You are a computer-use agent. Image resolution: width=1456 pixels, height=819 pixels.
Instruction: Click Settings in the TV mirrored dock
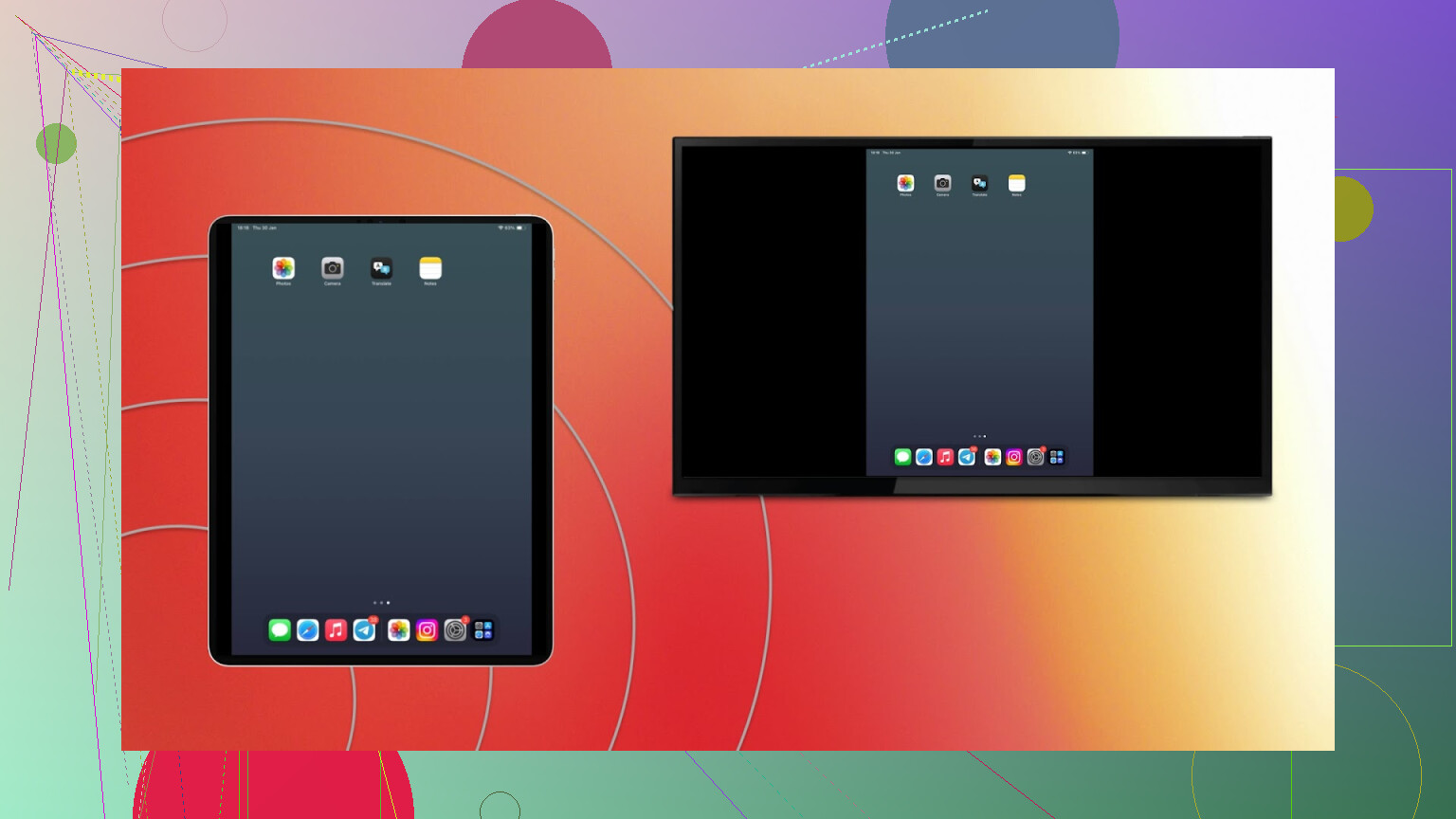pos(1035,457)
